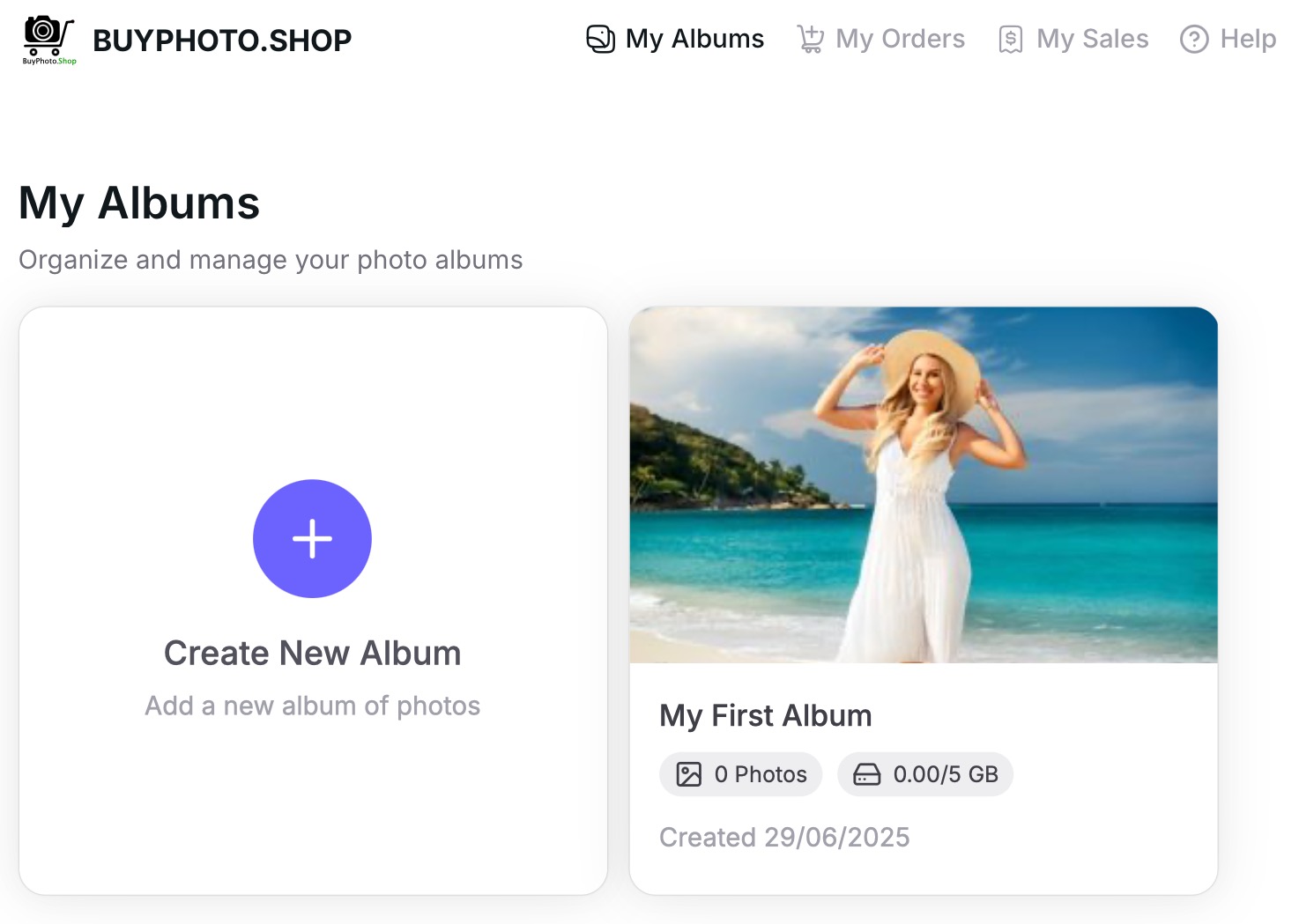Open the Help menu label
This screenshot has height=924, width=1299.
tap(1248, 39)
